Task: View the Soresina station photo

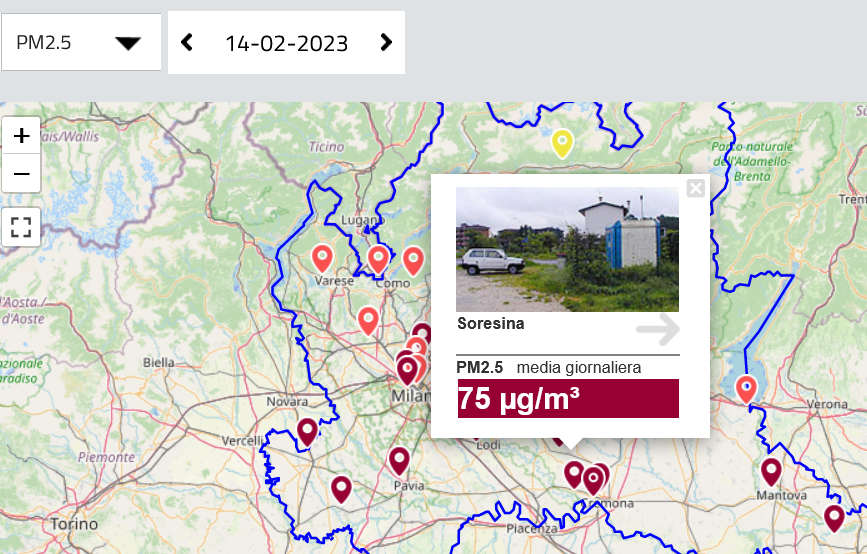Action: pyautogui.click(x=567, y=249)
